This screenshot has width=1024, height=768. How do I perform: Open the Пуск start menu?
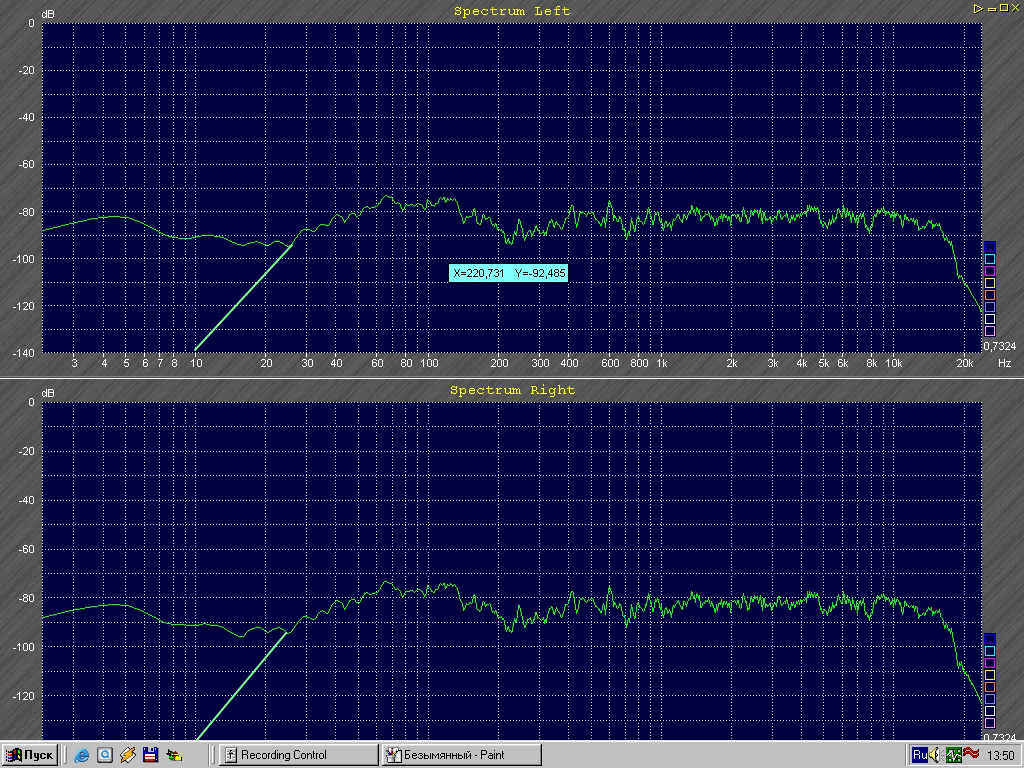pyautogui.click(x=30, y=754)
